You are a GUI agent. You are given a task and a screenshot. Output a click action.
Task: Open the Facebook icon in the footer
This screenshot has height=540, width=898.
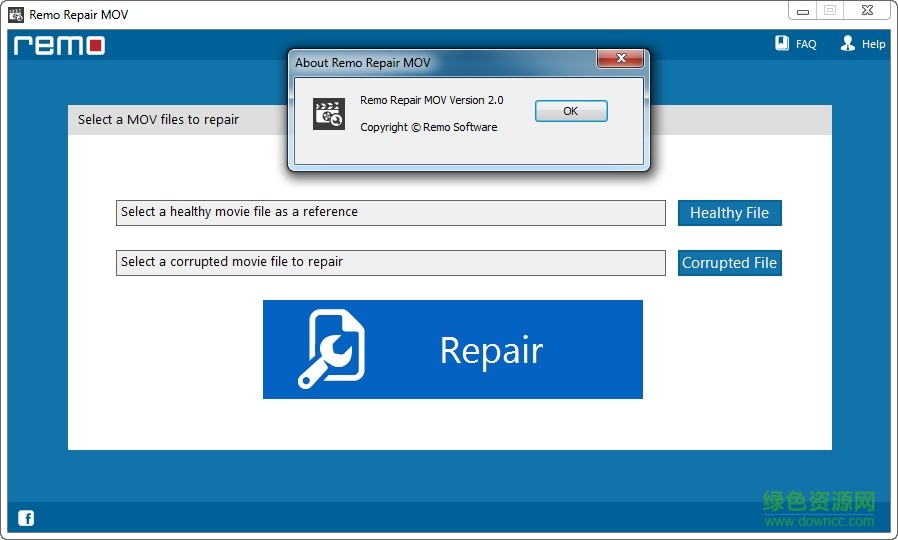(26, 518)
